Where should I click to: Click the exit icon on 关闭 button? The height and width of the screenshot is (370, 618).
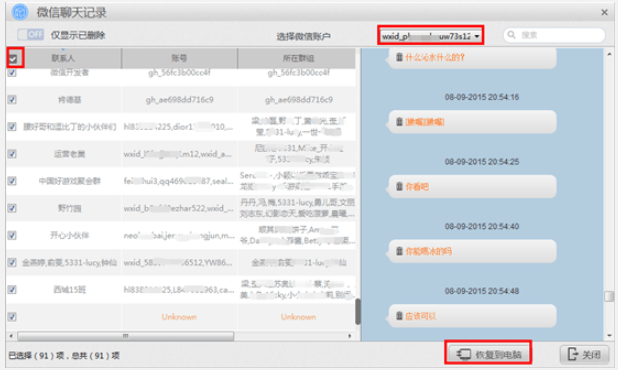572,354
